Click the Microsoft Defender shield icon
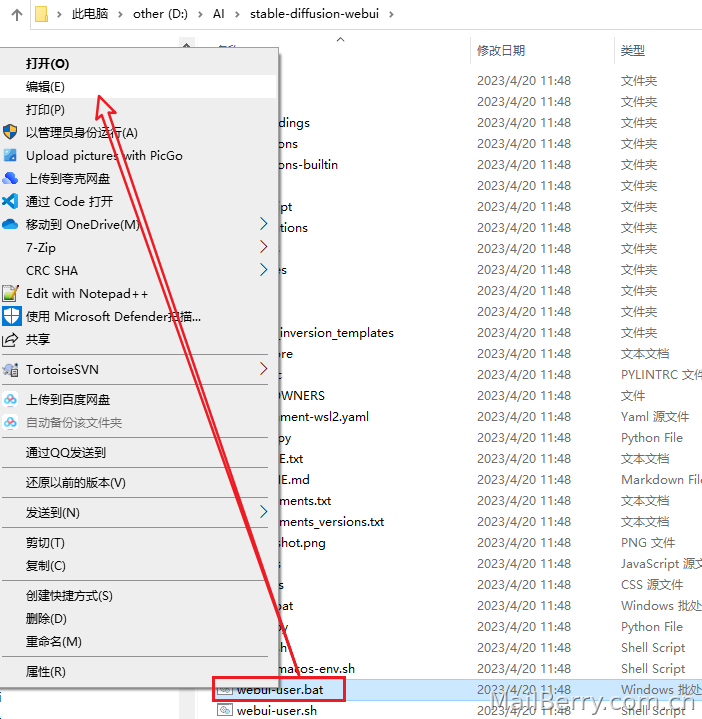702x719 pixels. 11,316
